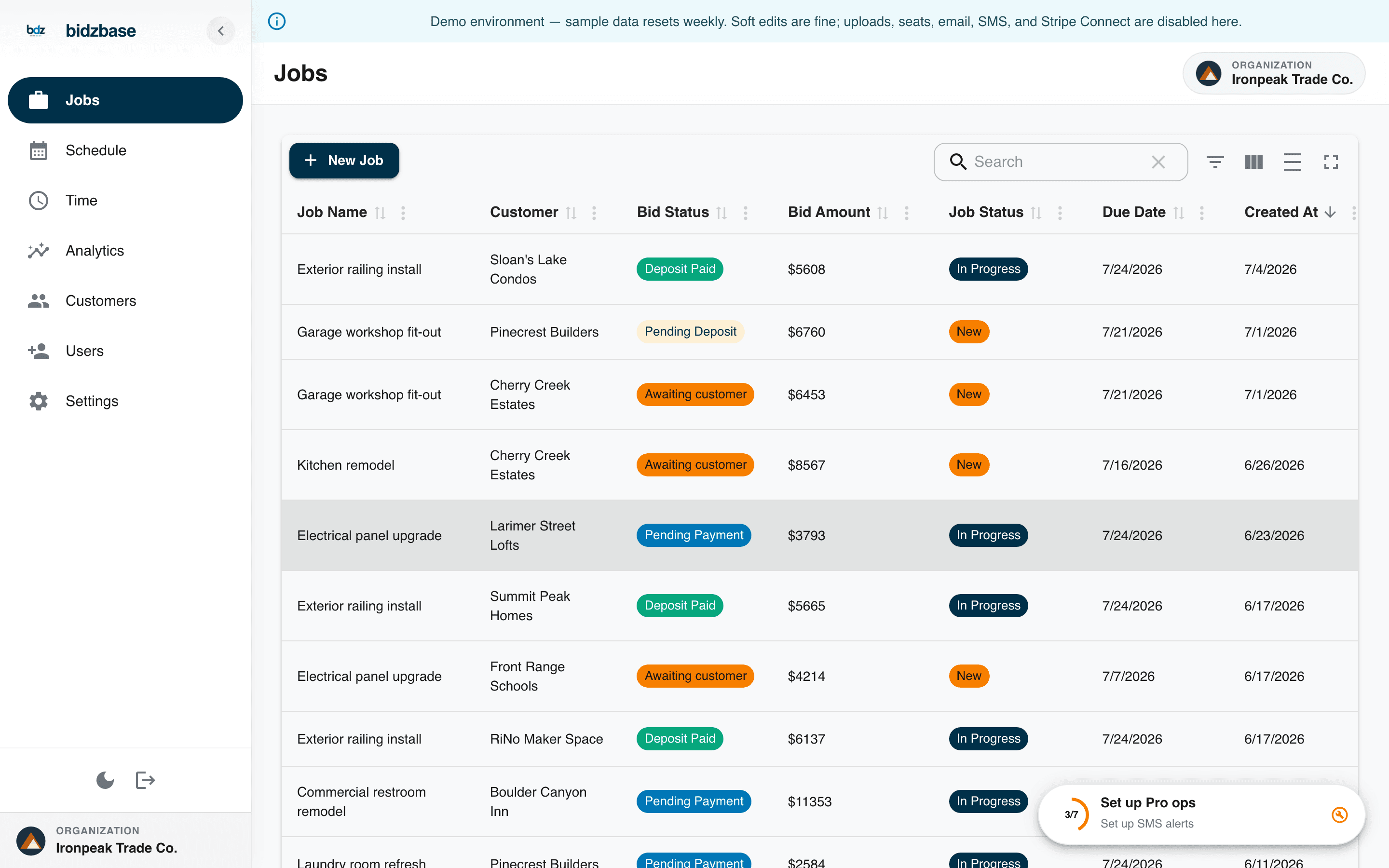
Task: Toggle dark mode with moon icon
Action: click(x=105, y=780)
